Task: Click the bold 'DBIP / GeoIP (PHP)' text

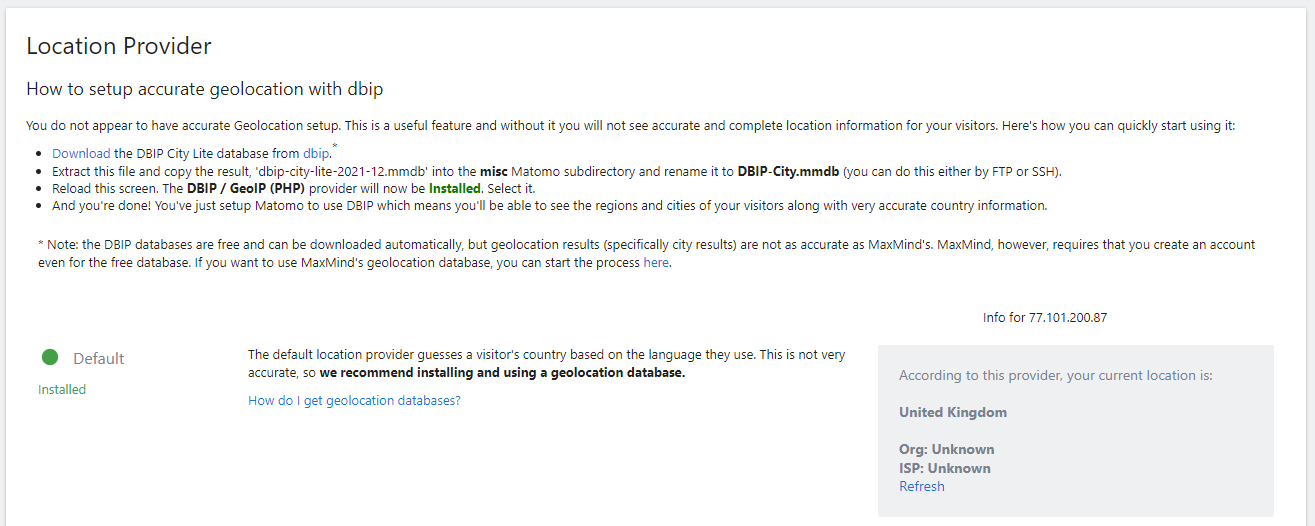Action: (247, 188)
